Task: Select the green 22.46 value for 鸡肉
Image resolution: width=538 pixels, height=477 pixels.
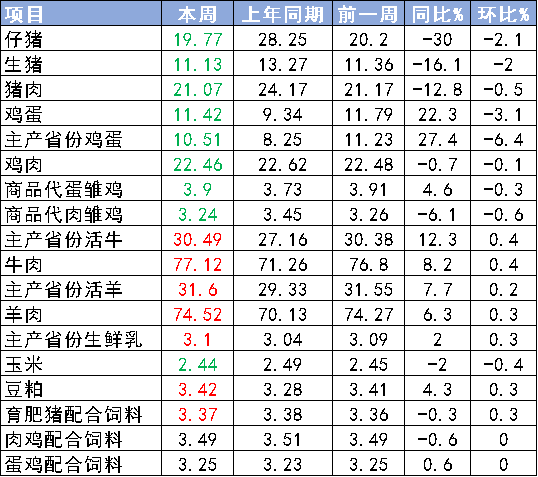Action: point(198,165)
